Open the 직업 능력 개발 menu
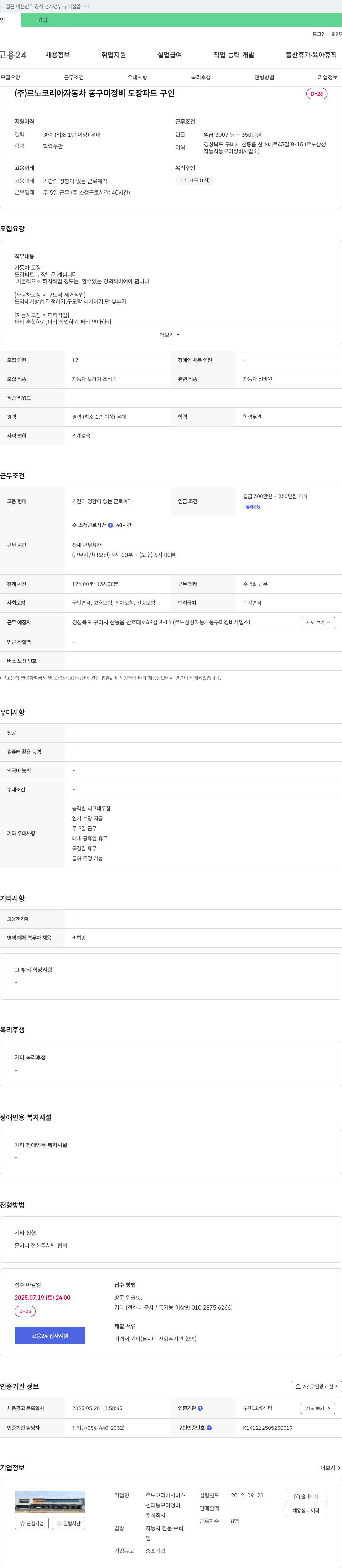The image size is (342, 1568). [x=234, y=55]
